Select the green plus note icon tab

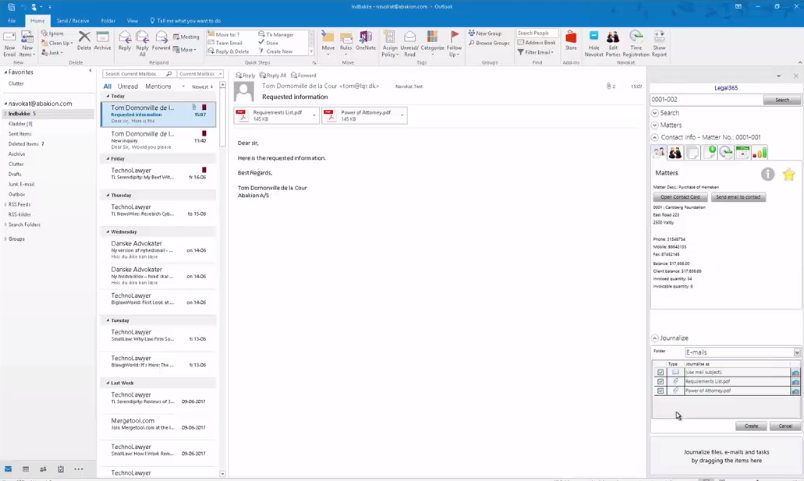pyautogui.click(x=710, y=152)
